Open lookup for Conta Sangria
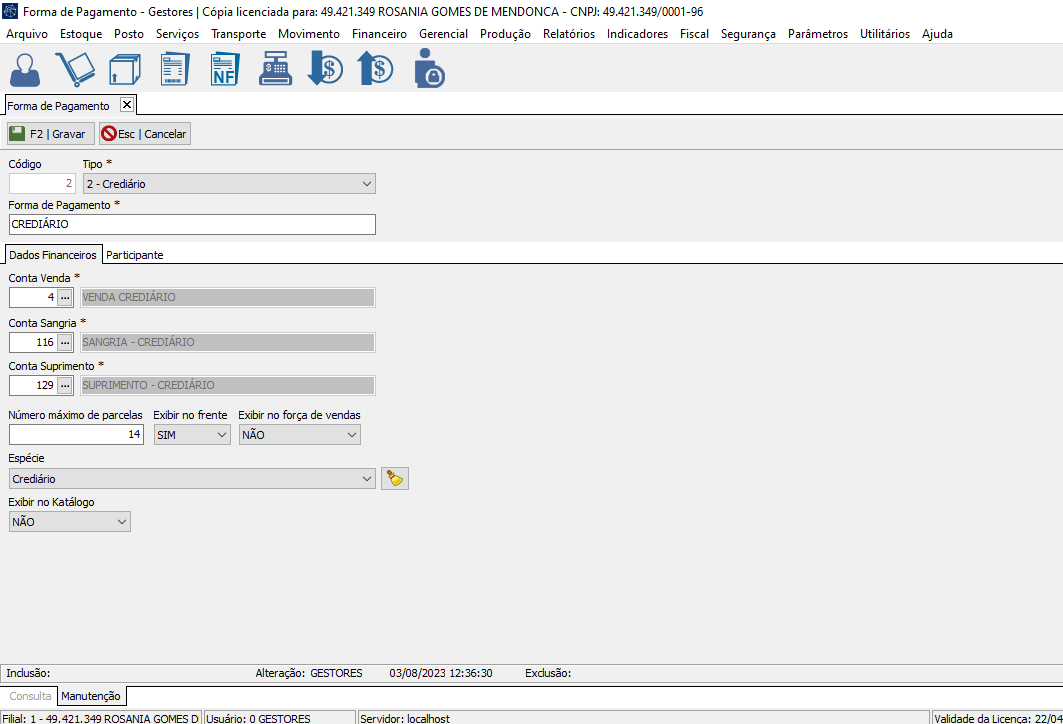 tap(65, 342)
